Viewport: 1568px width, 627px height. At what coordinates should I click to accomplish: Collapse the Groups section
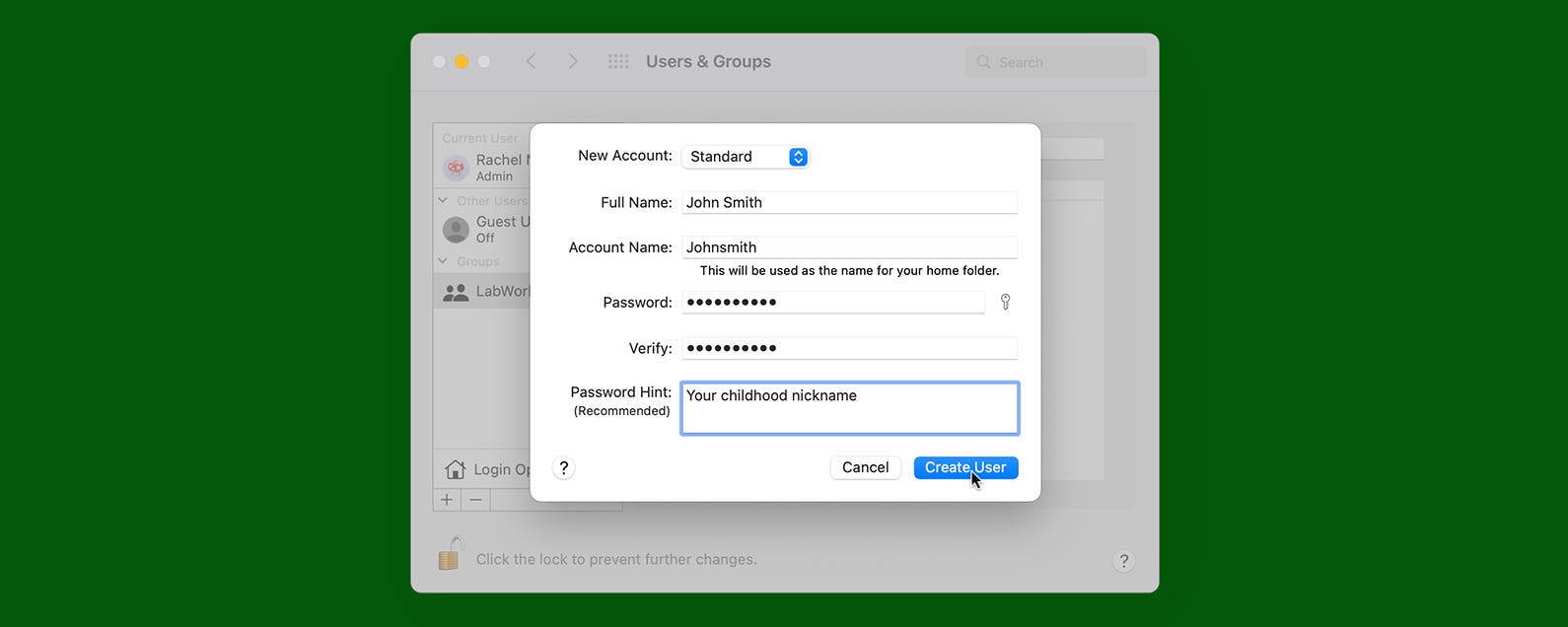[x=443, y=261]
